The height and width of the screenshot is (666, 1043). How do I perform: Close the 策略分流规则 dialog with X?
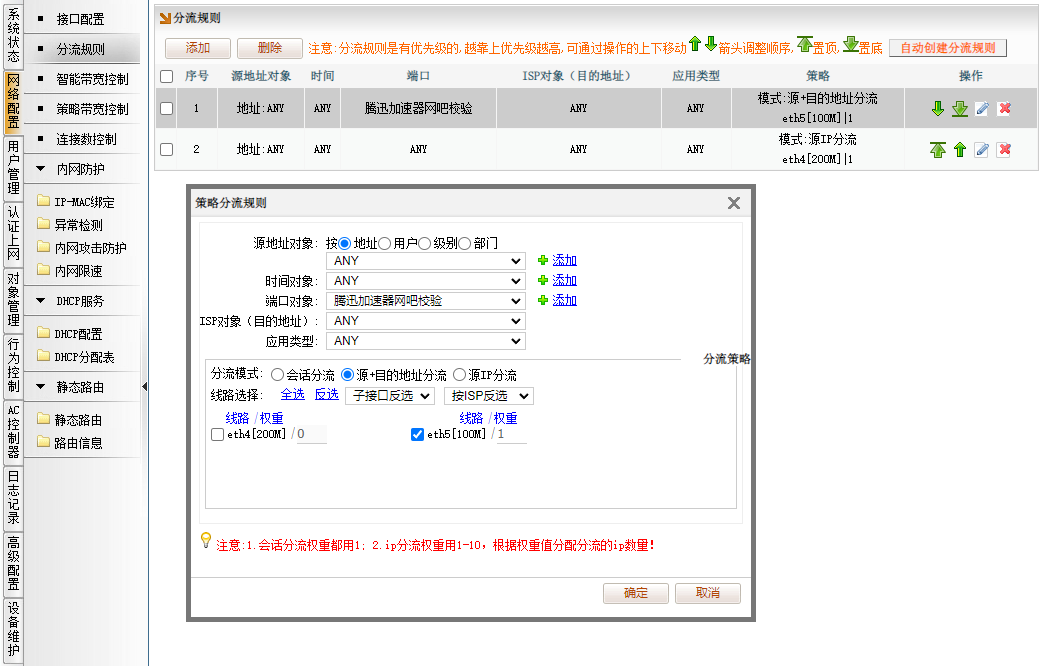coord(733,203)
